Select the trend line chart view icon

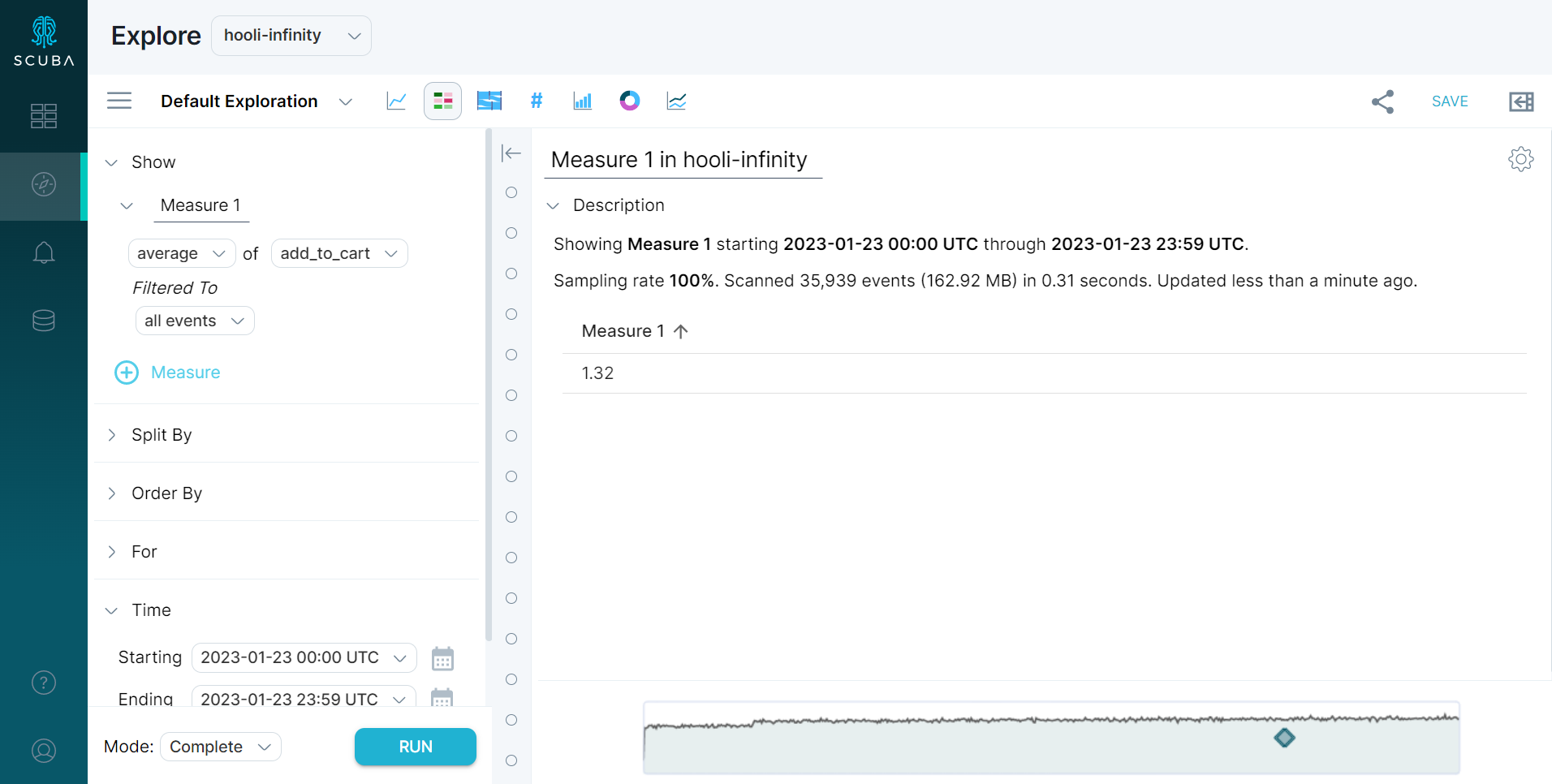click(x=676, y=101)
